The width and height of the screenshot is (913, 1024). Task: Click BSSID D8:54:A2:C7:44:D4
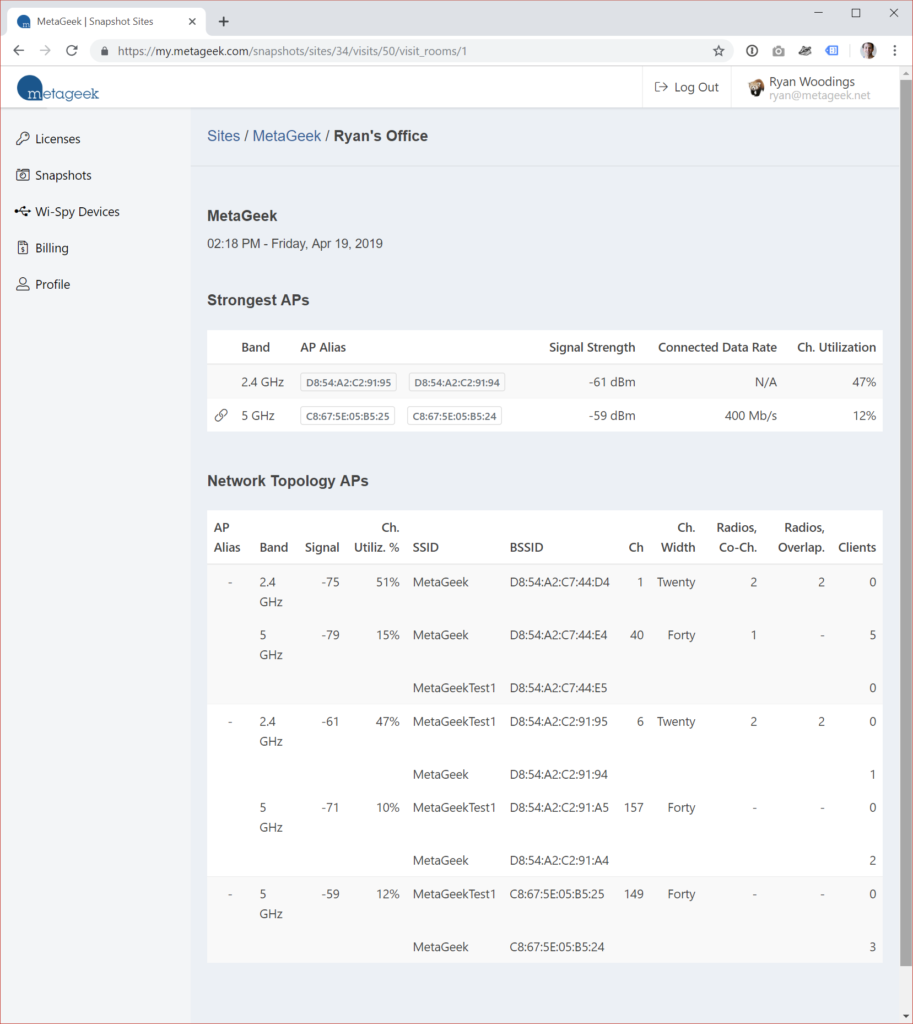pyautogui.click(x=560, y=582)
